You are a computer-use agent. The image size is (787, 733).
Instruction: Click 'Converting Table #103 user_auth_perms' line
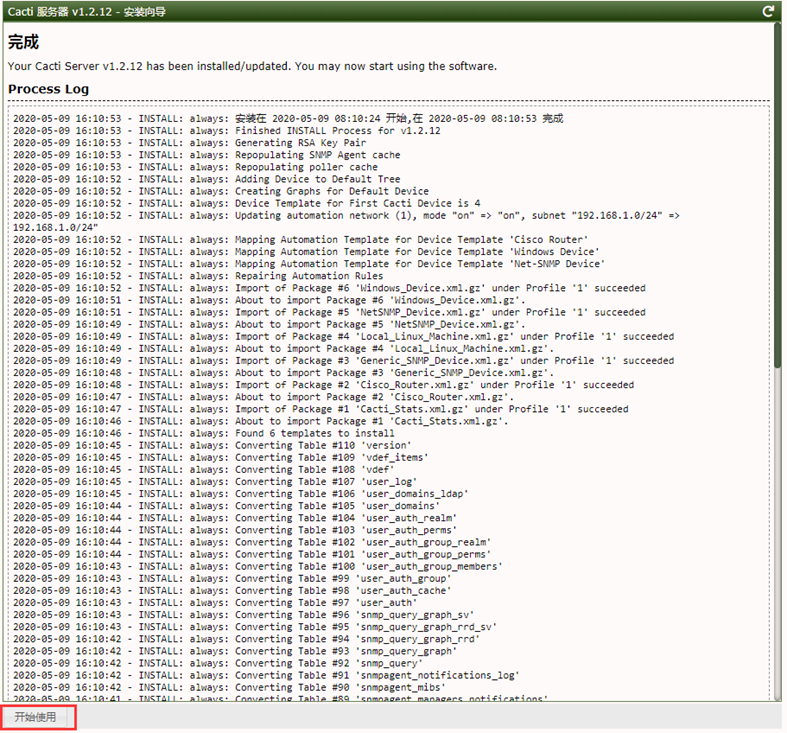(x=235, y=530)
